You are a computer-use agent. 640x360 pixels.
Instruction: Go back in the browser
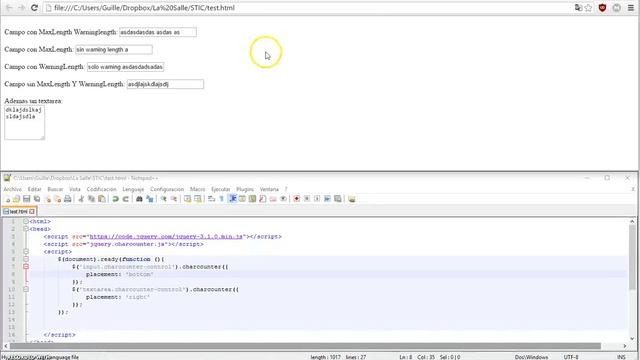[x=9, y=8]
